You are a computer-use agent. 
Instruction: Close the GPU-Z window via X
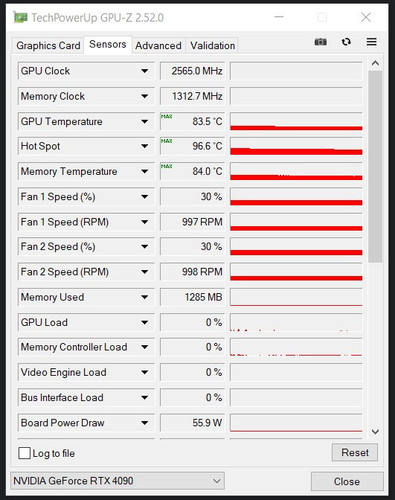coord(366,17)
